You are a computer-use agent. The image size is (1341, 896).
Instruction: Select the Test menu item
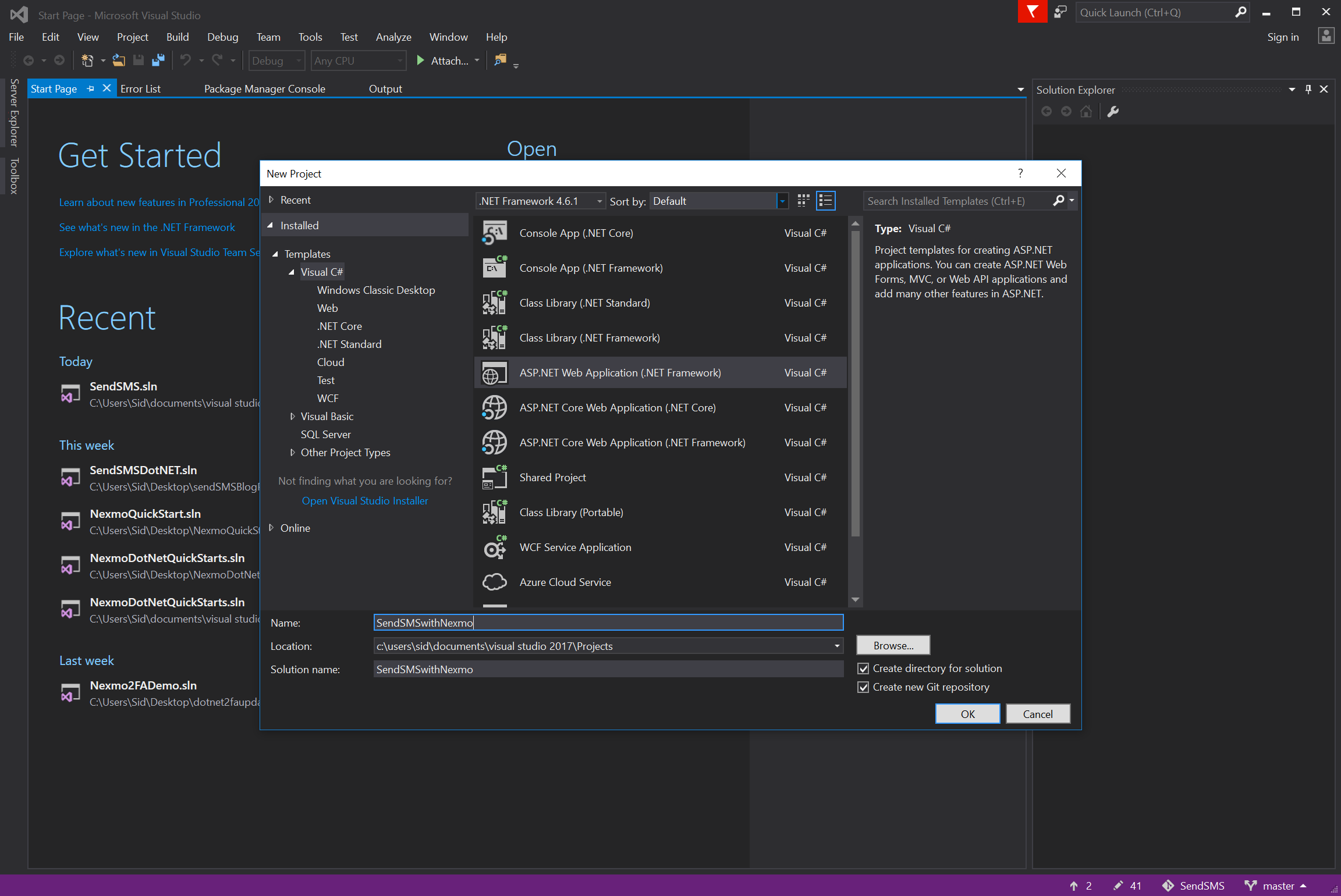tap(348, 37)
